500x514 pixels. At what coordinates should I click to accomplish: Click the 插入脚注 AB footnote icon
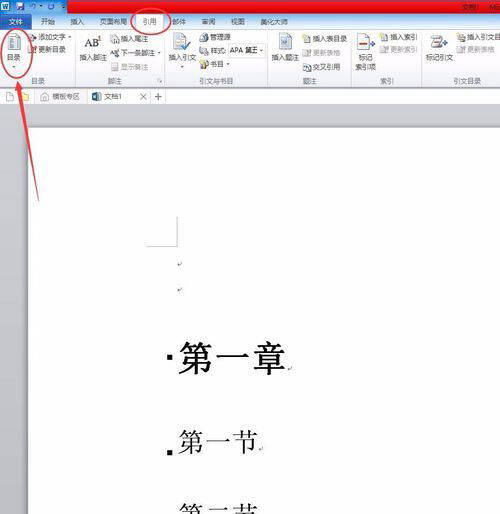tap(93, 43)
